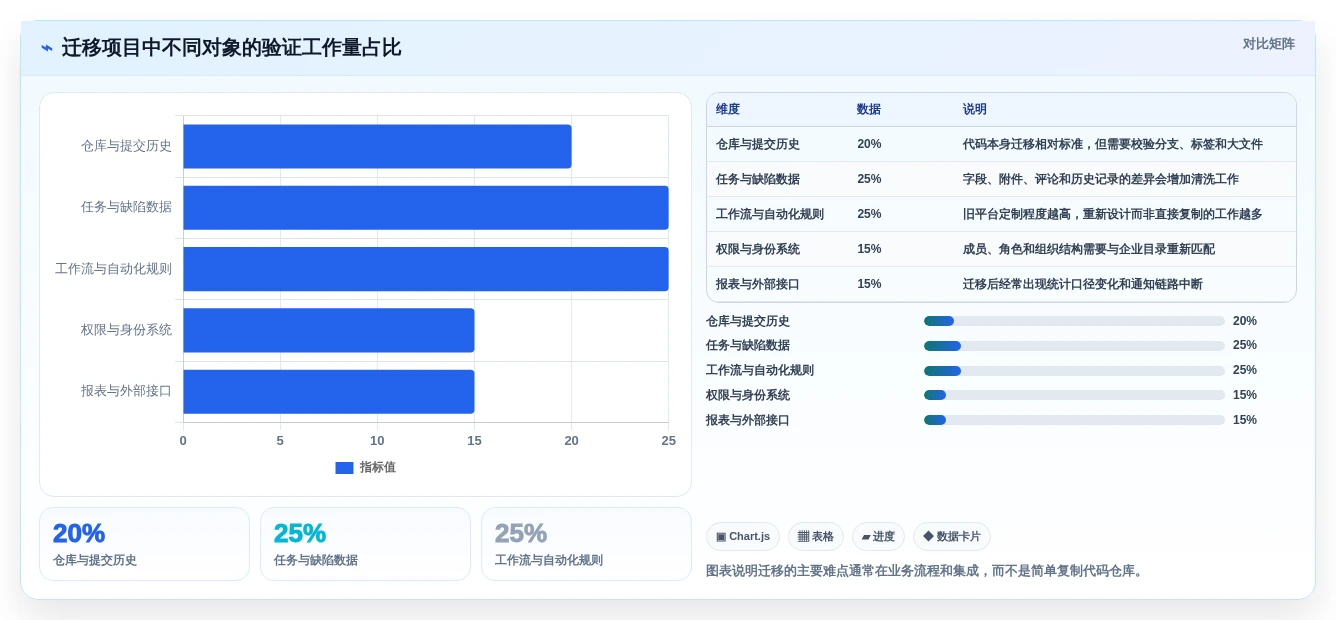This screenshot has height=620, width=1336.
Task: Click the description starting 代码本身迁移相对标准
Action: tap(1113, 144)
